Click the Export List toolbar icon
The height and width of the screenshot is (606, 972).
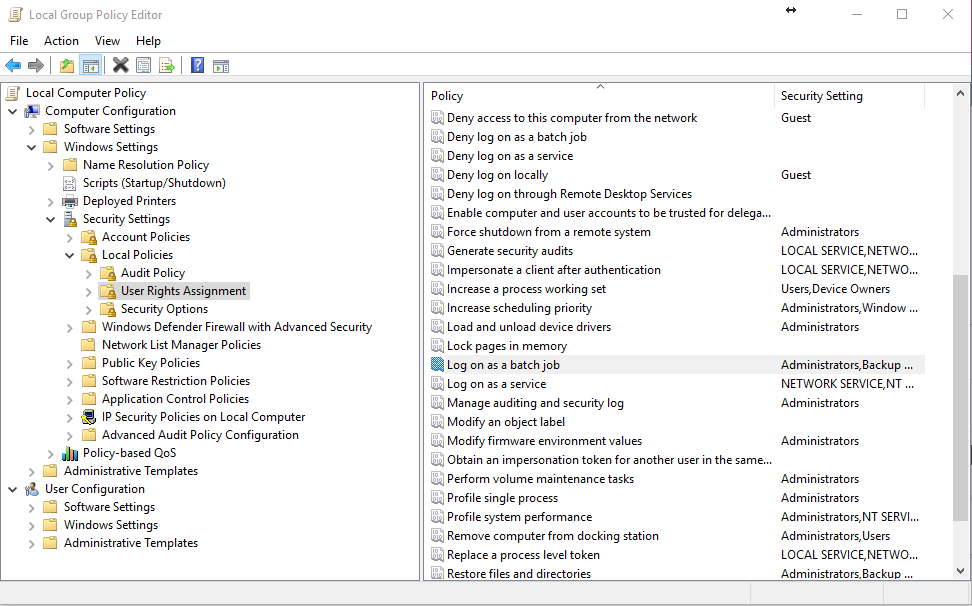point(167,65)
